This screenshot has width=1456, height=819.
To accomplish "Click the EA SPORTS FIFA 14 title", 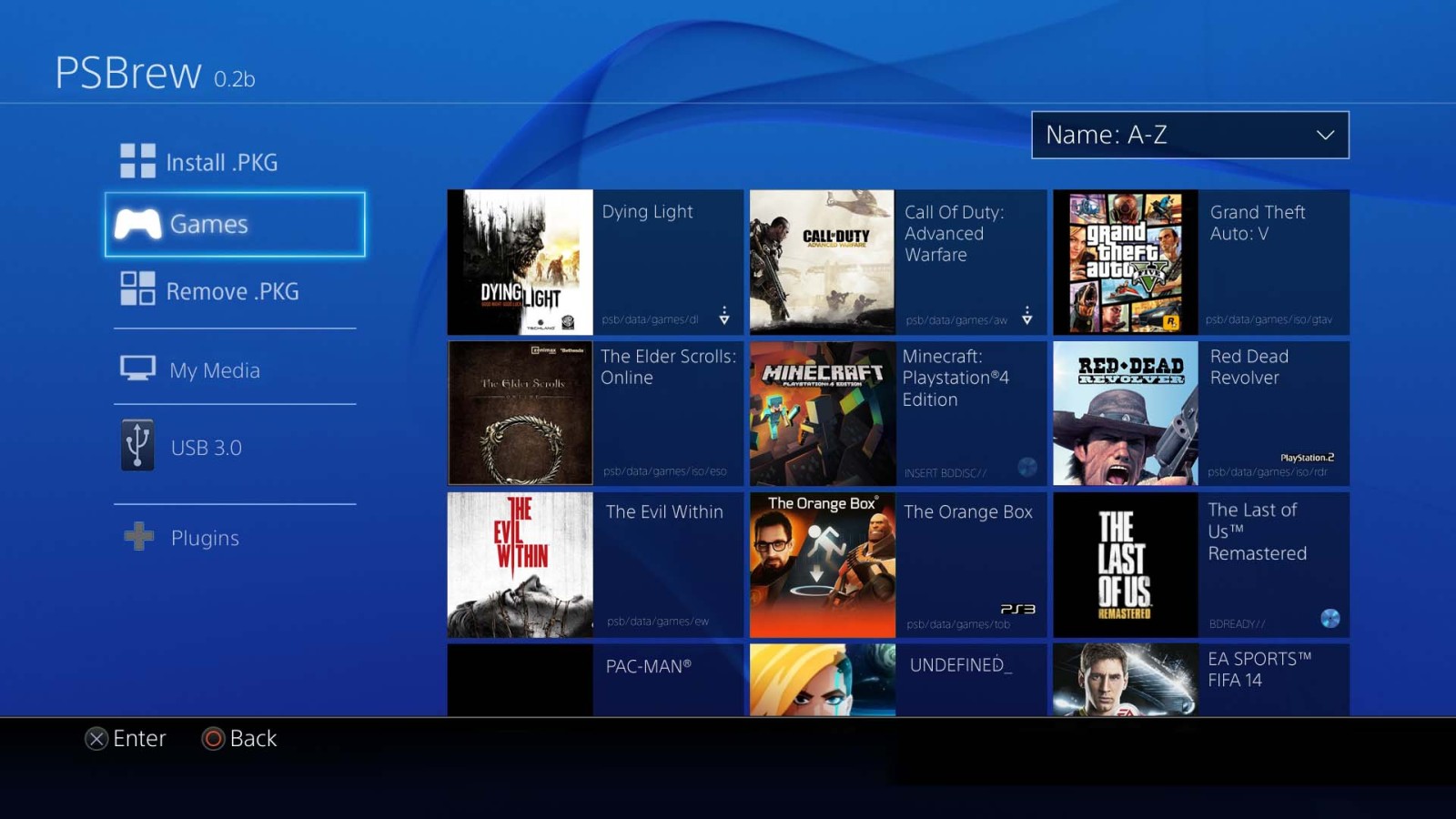I will [x=1259, y=669].
